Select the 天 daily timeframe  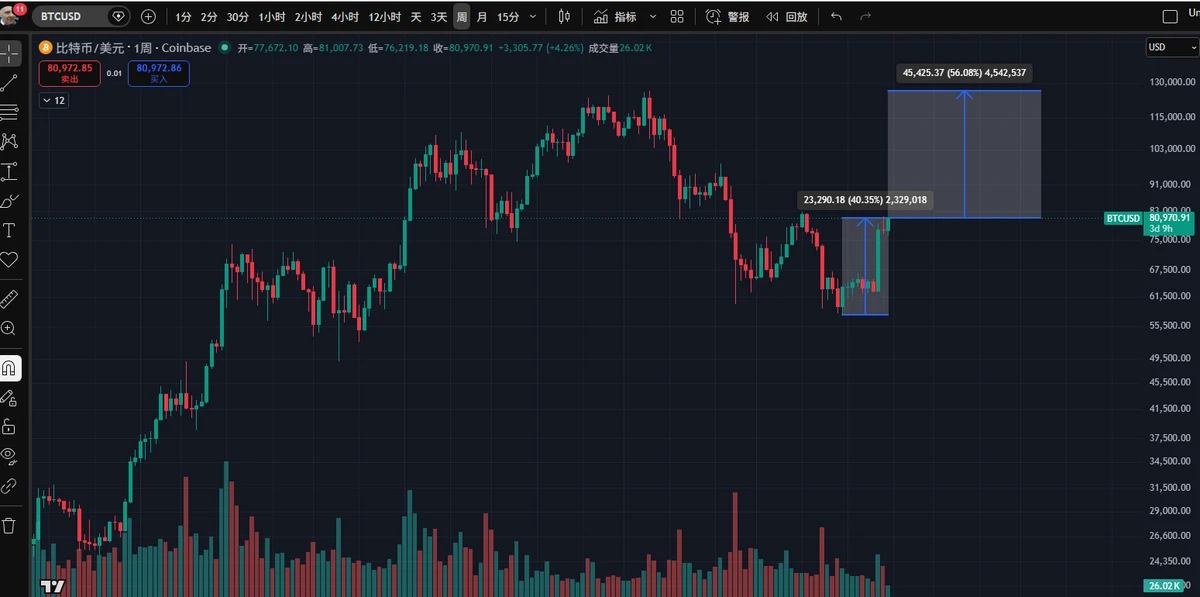click(416, 17)
